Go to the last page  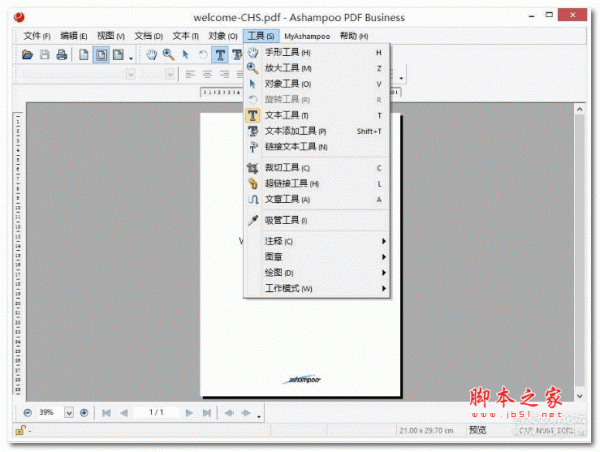(207, 413)
